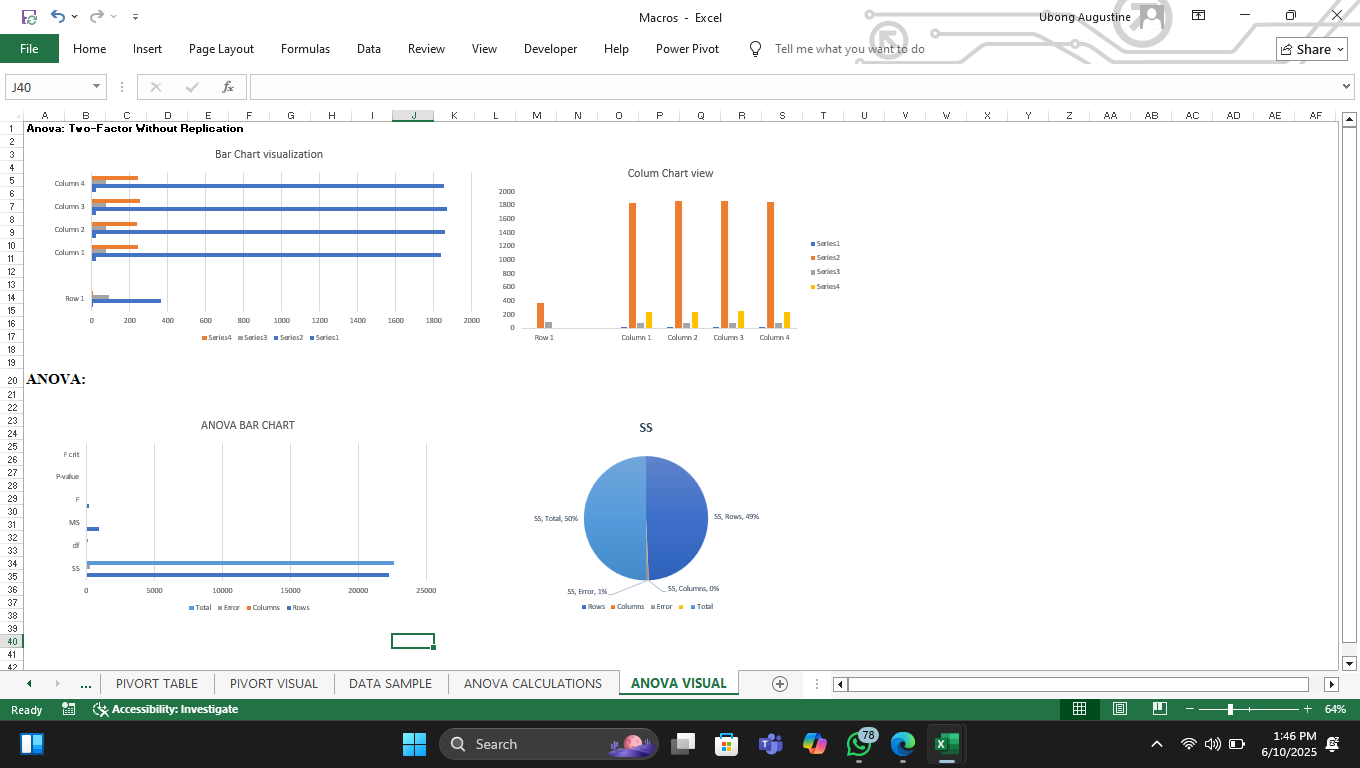Click the Series2 legend entry in column chart
This screenshot has width=1360, height=768.
pyautogui.click(x=825, y=258)
